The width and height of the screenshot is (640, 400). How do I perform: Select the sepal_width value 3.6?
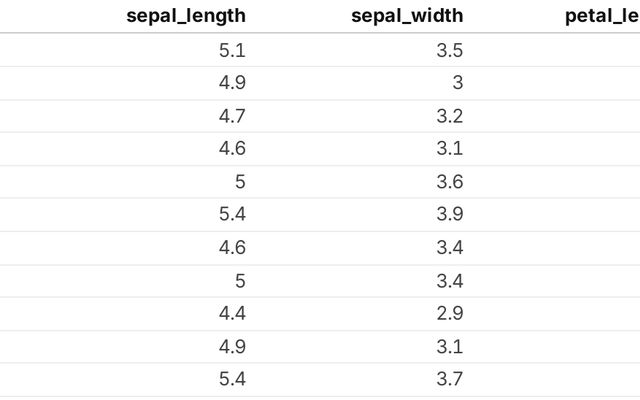[450, 182]
